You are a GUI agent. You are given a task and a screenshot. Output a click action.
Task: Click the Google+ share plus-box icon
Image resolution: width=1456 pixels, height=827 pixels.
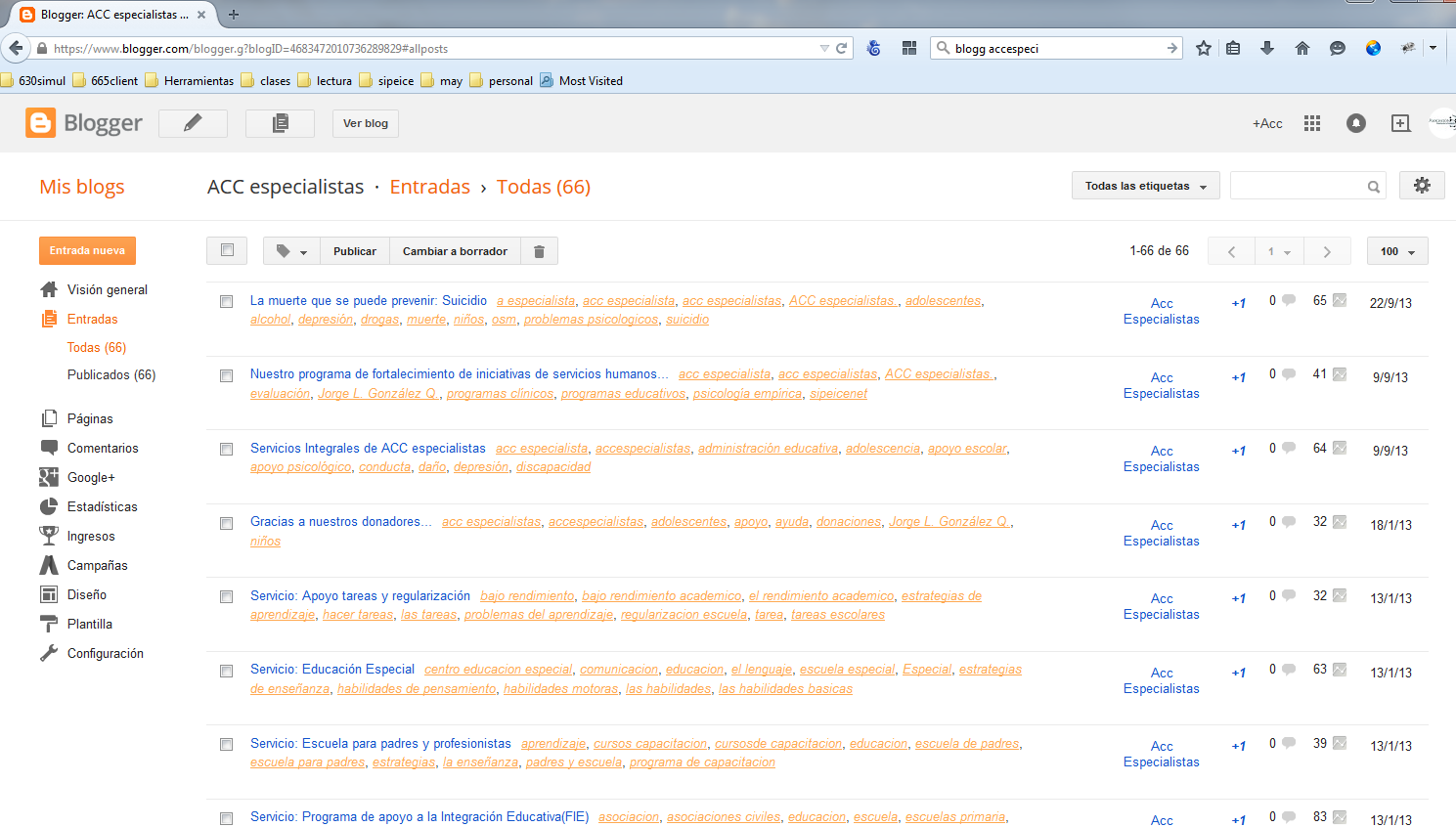pos(1400,123)
